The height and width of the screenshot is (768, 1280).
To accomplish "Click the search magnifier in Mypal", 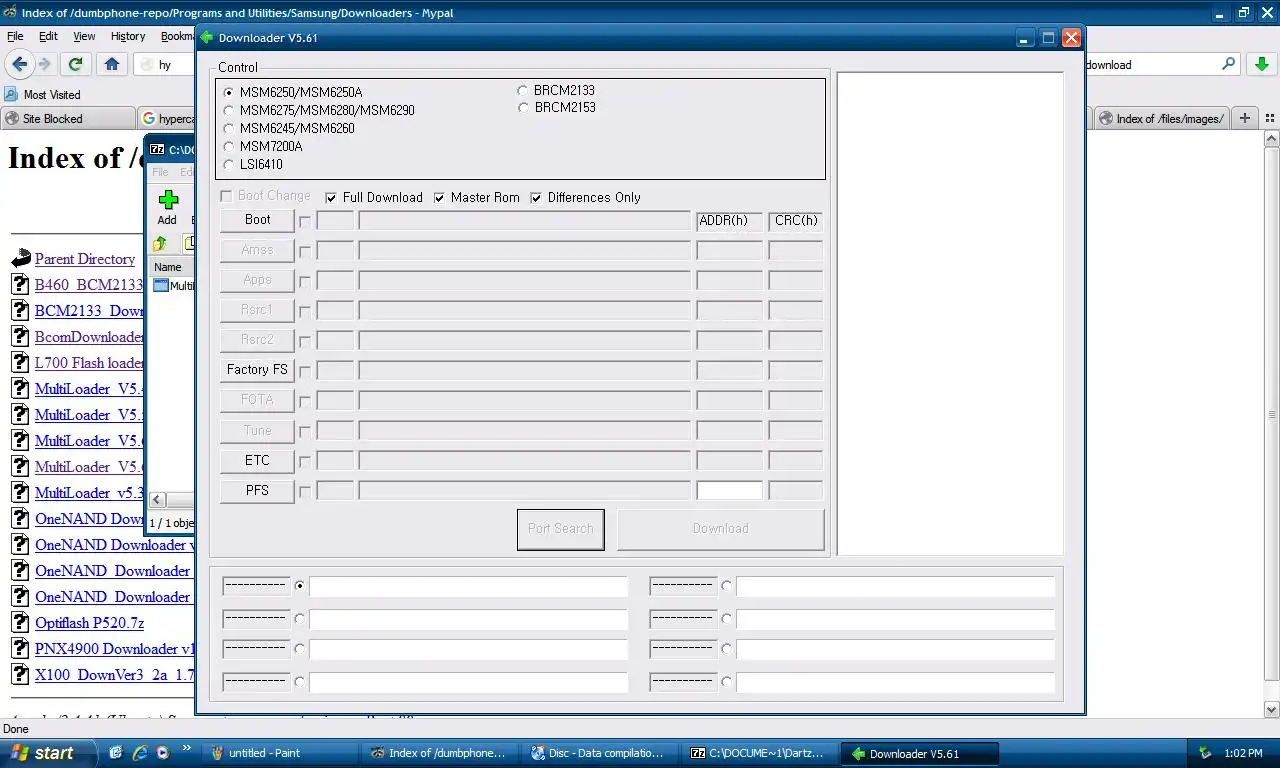I will [1229, 64].
